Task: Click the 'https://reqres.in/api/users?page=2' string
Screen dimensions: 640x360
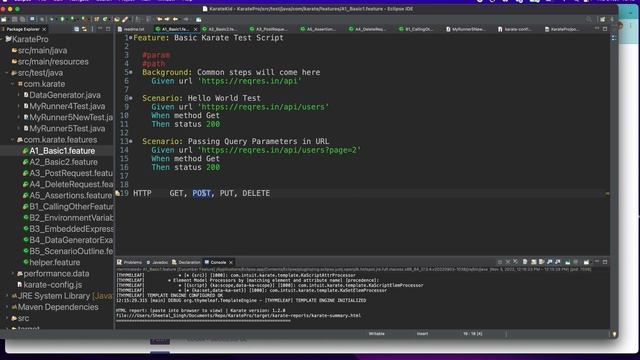Action: [279, 150]
